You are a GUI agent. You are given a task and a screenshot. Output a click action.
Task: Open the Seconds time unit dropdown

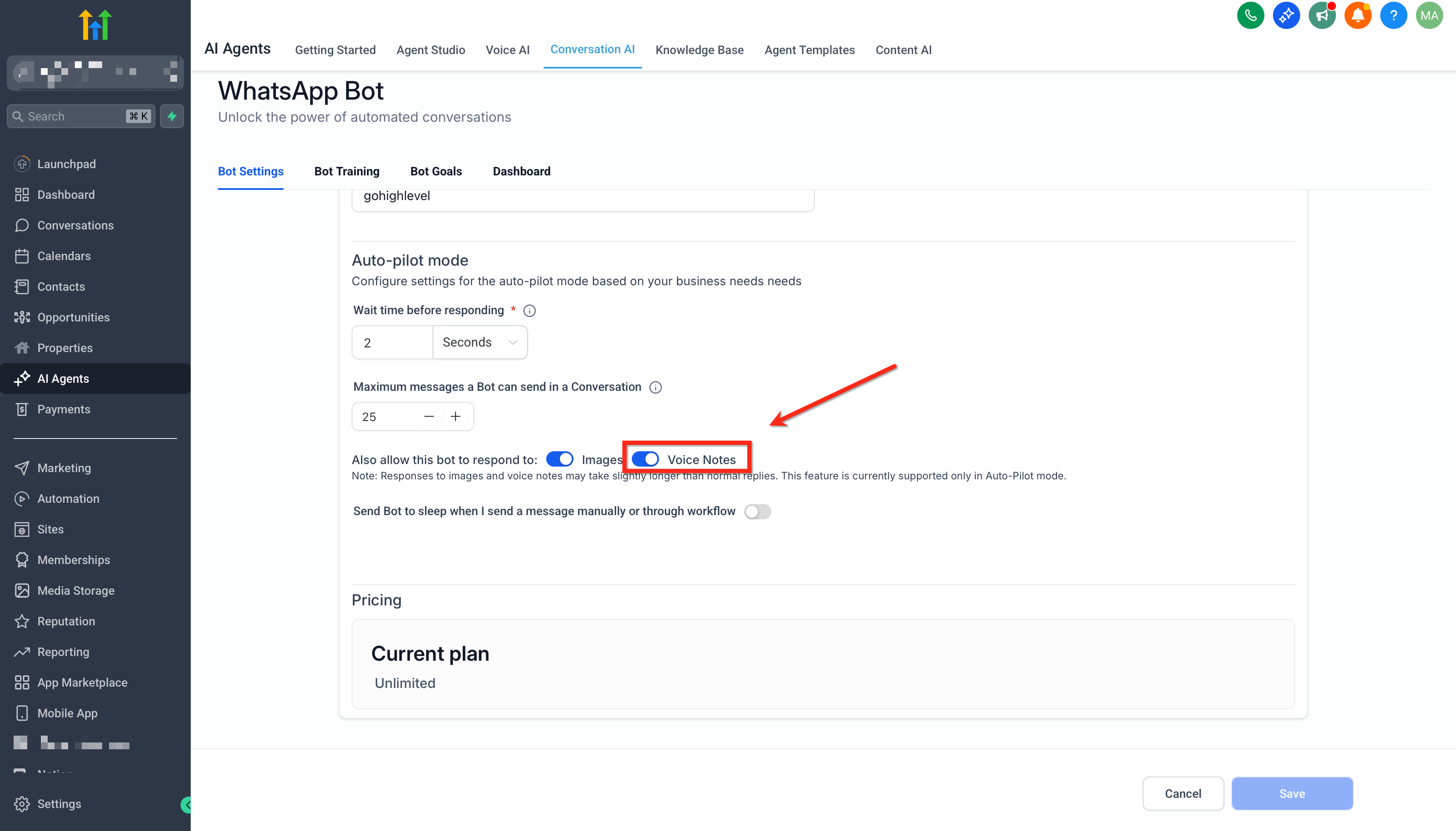pyautogui.click(x=479, y=342)
